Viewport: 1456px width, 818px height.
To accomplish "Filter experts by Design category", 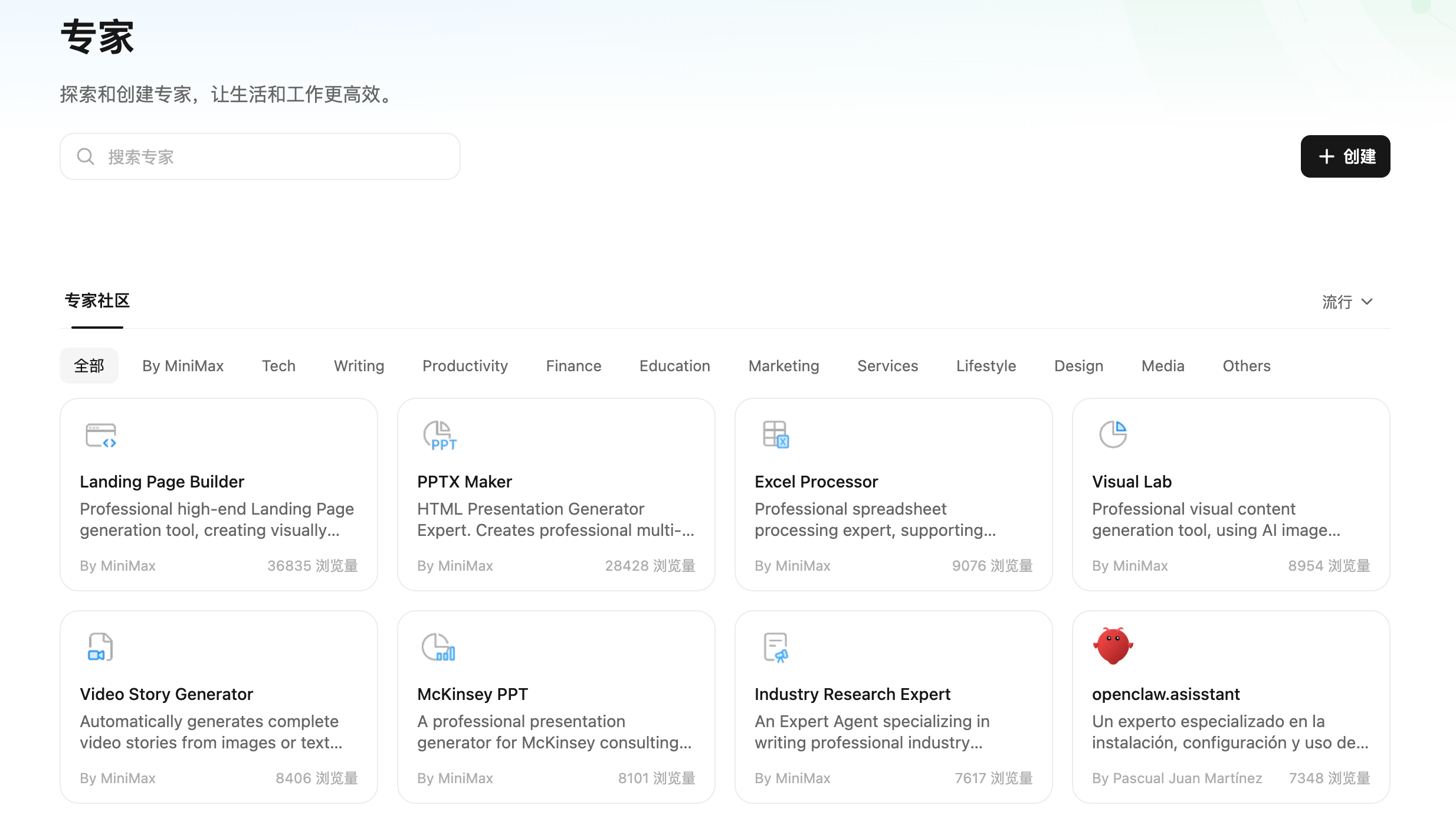I will [1078, 366].
